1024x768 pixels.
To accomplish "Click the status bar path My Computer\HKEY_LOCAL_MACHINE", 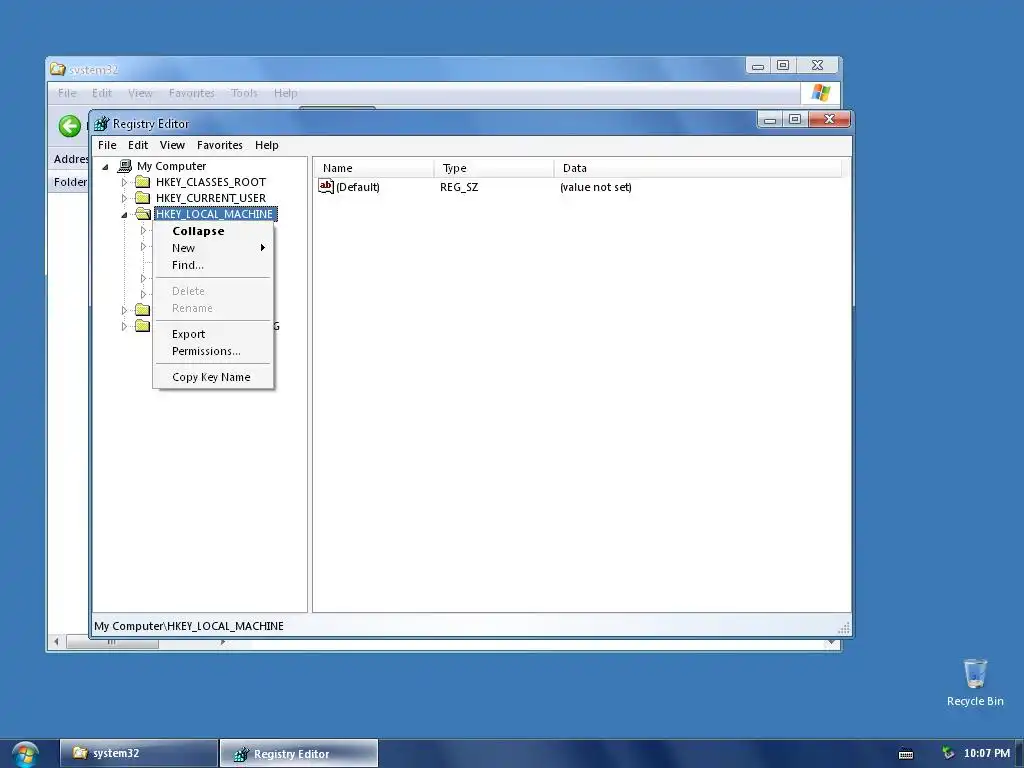I will coord(189,626).
